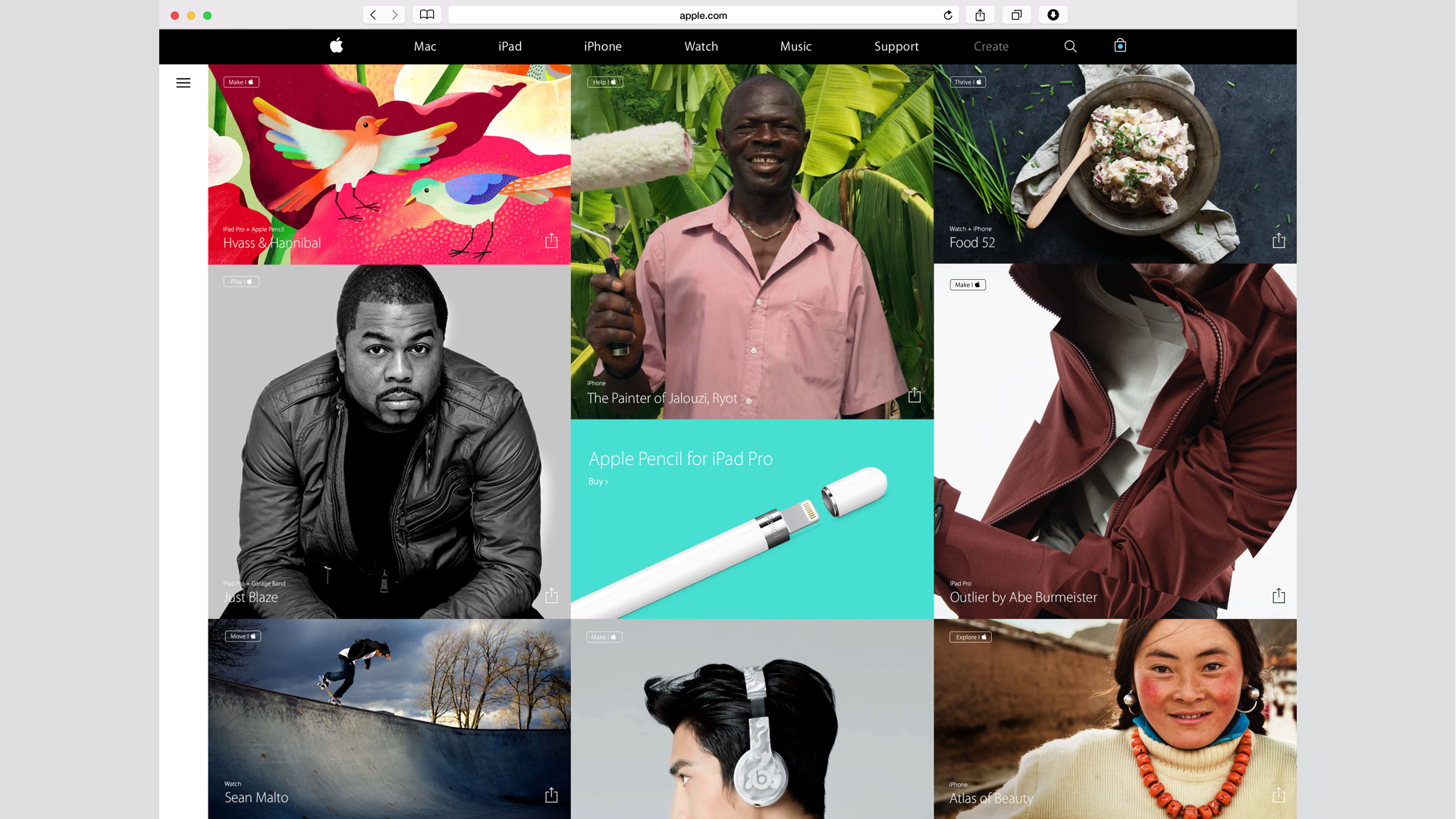This screenshot has width=1456, height=819.
Task: Open Hvass & Hannibal story title
Action: 271,243
